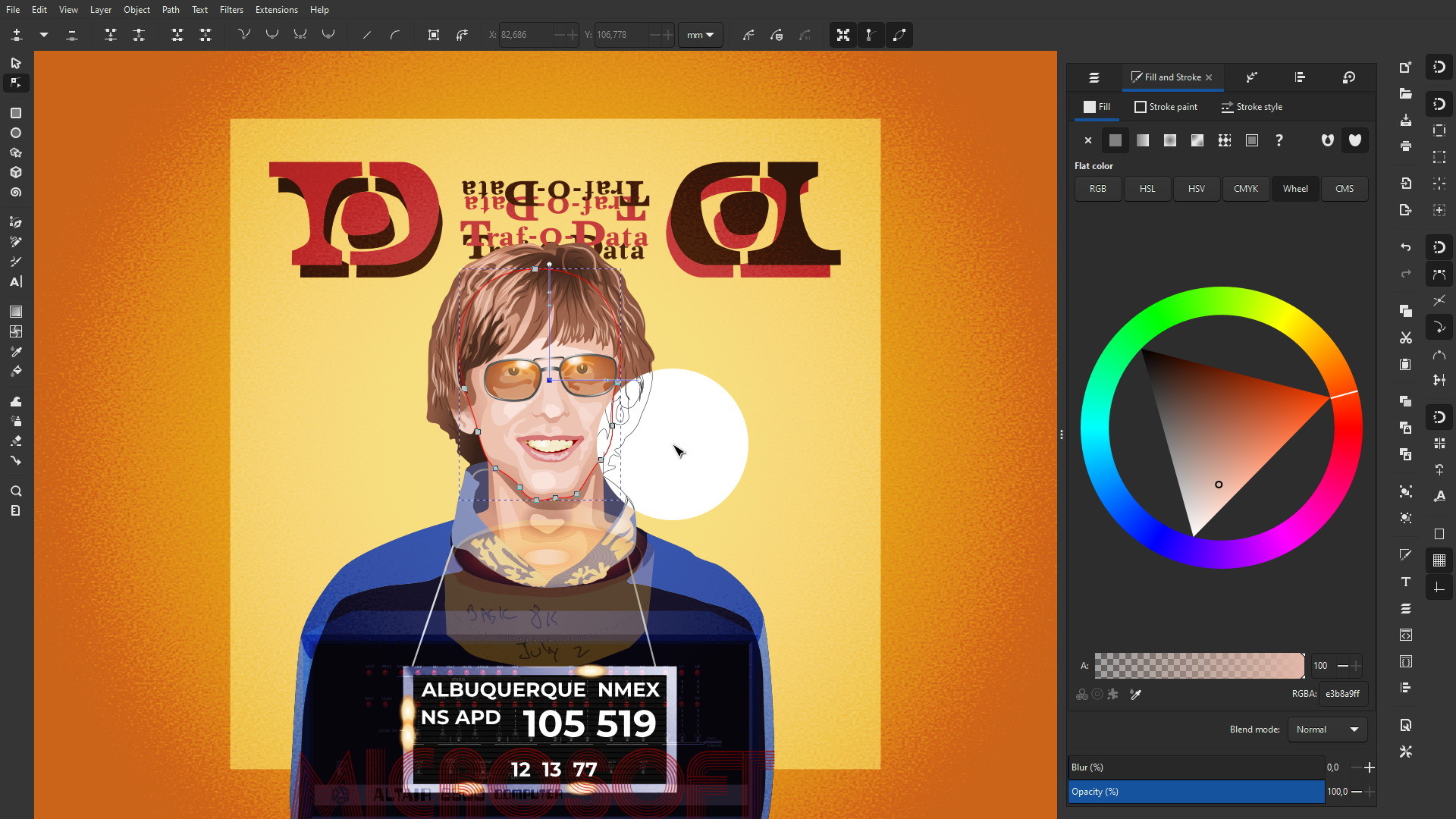This screenshot has height=819, width=1456.
Task: Select the CMYK color mode button
Action: pyautogui.click(x=1245, y=189)
